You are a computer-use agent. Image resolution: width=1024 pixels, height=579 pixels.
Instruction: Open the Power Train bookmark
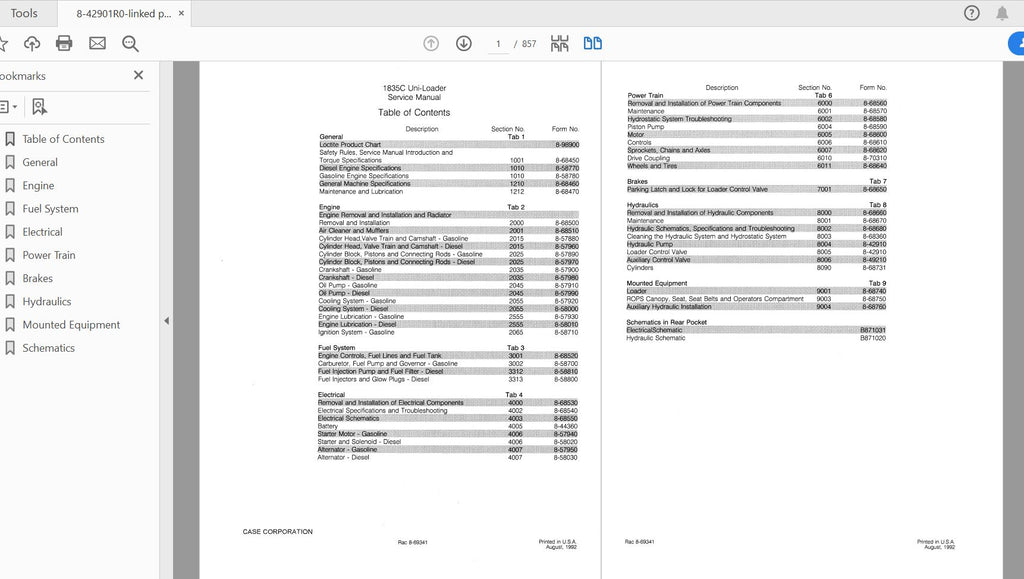(x=49, y=255)
